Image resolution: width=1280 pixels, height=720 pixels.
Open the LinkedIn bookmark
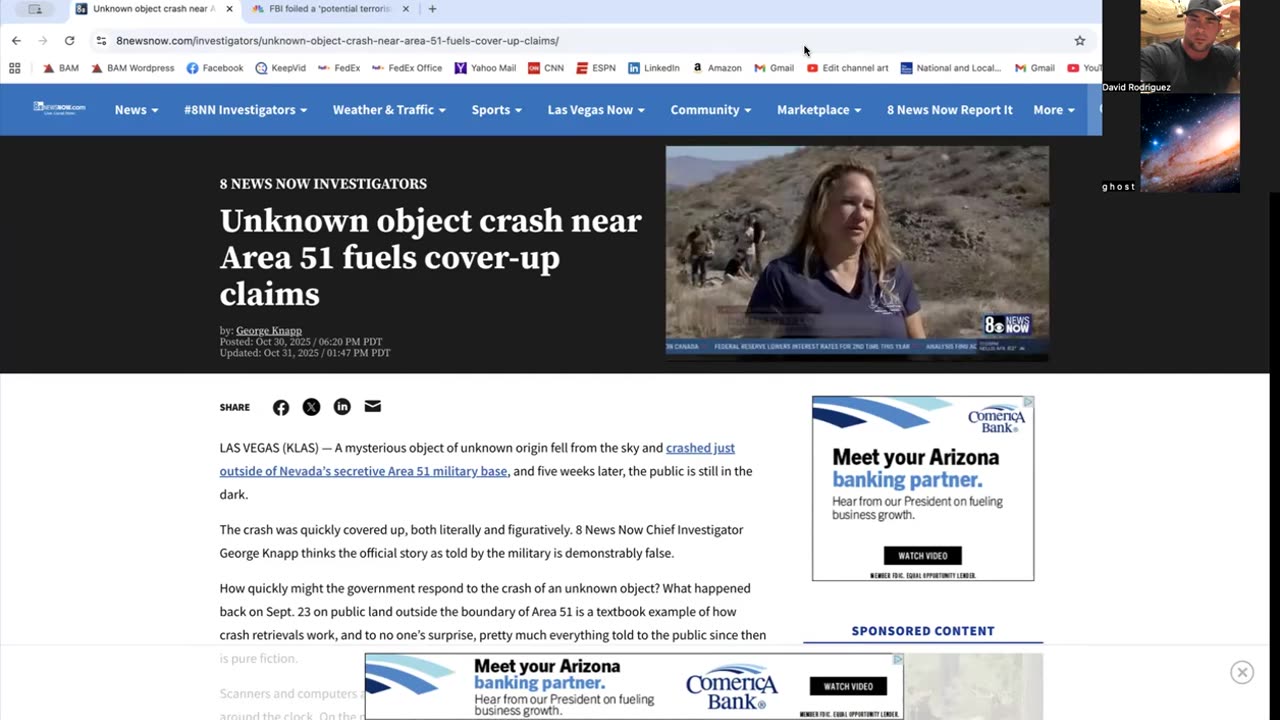point(653,68)
